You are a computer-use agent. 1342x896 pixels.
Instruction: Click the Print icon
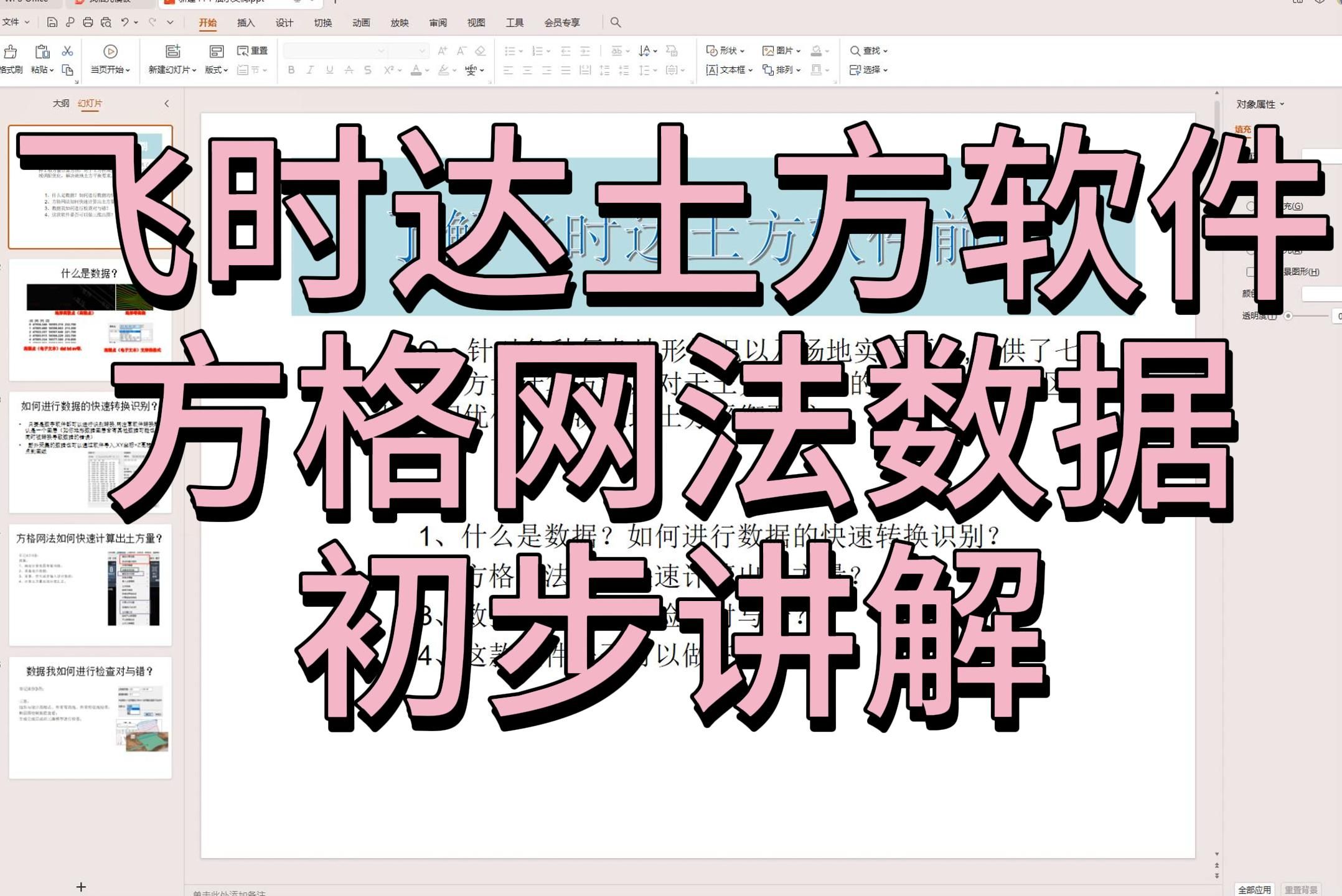[88, 22]
